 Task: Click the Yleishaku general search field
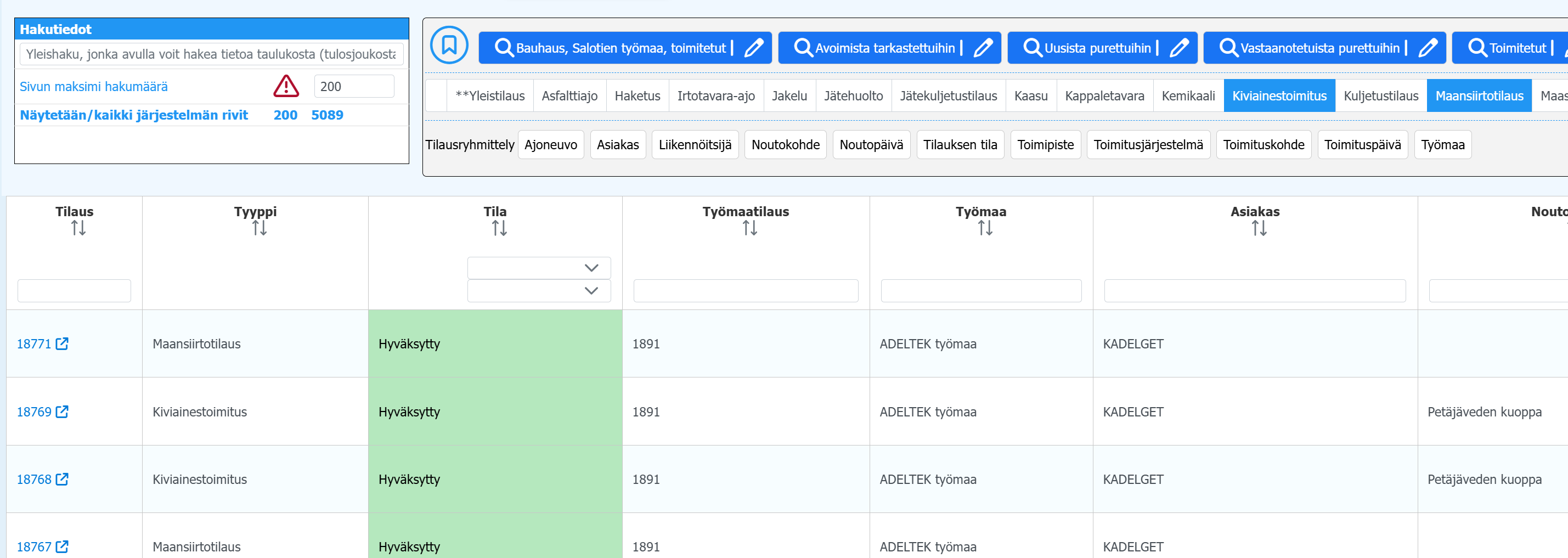pos(211,54)
